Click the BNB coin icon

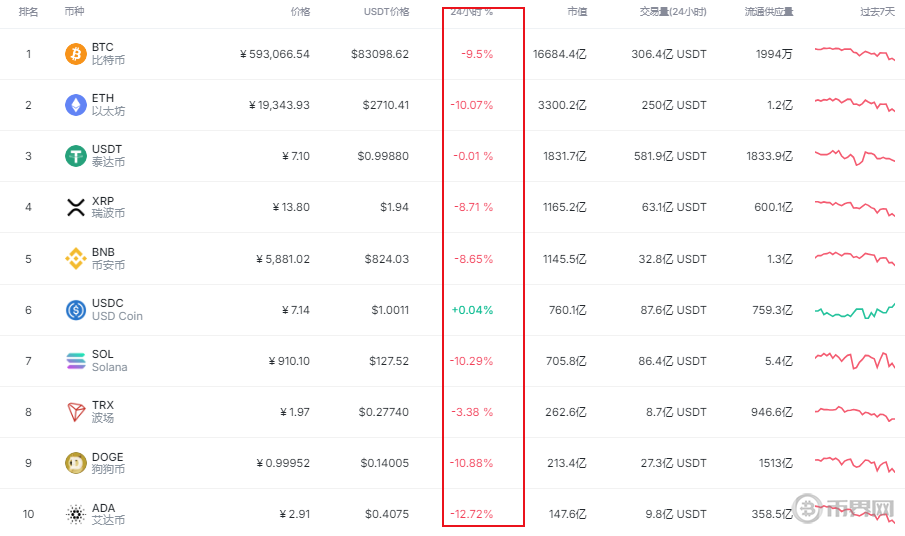76,259
